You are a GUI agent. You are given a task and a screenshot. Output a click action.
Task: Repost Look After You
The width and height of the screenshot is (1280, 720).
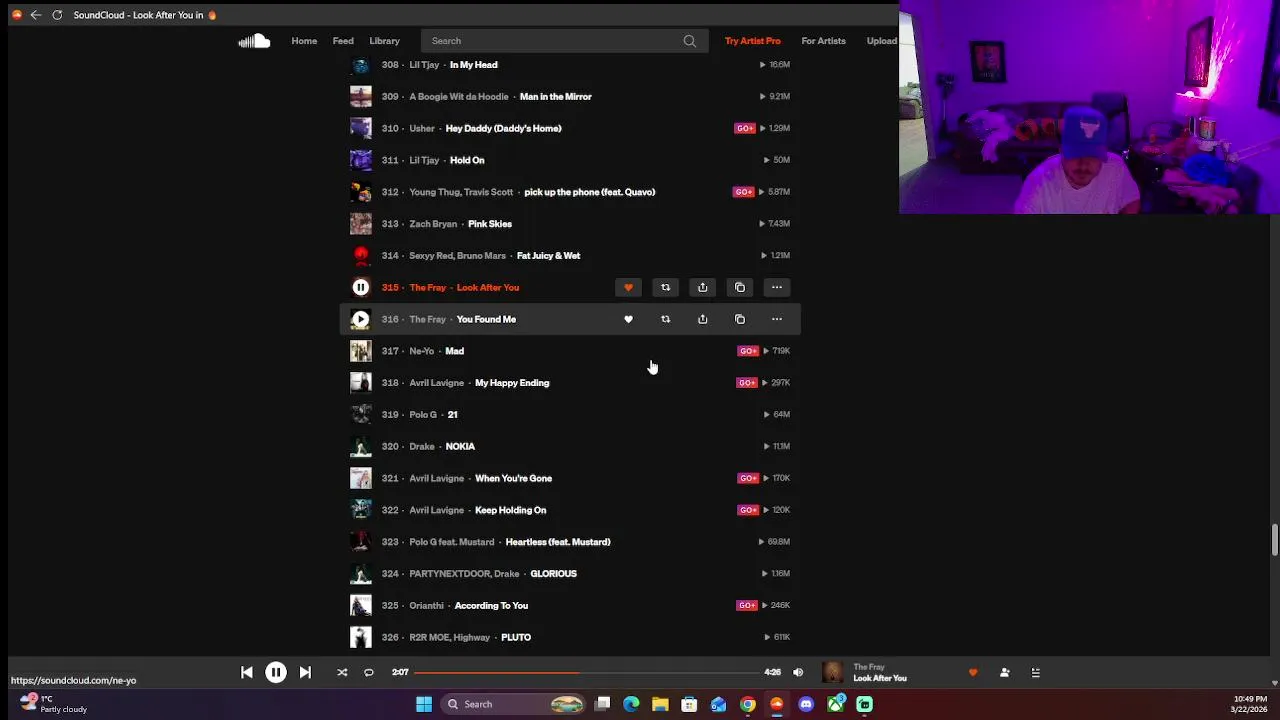665,288
